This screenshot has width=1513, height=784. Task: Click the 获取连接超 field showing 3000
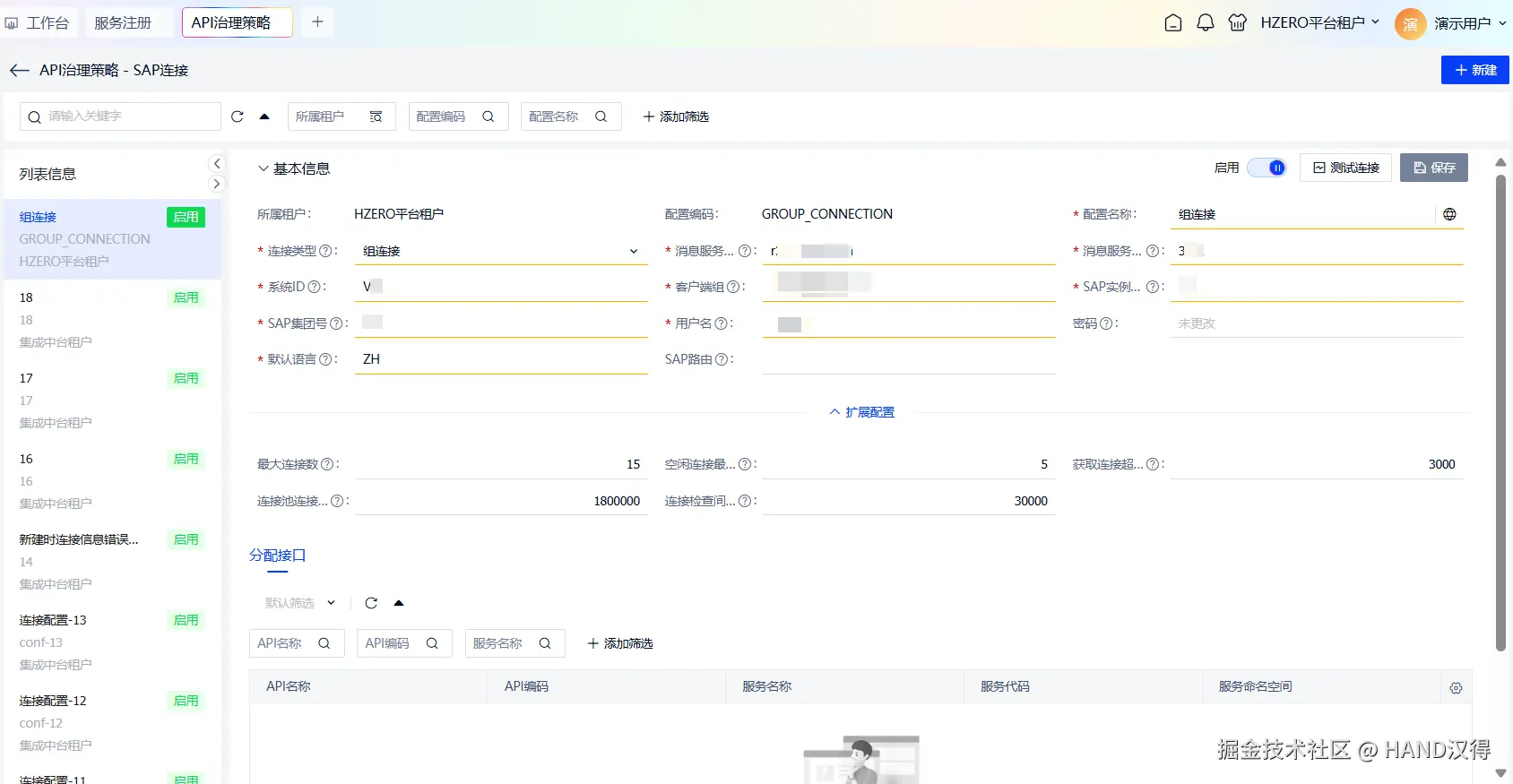(x=1317, y=464)
